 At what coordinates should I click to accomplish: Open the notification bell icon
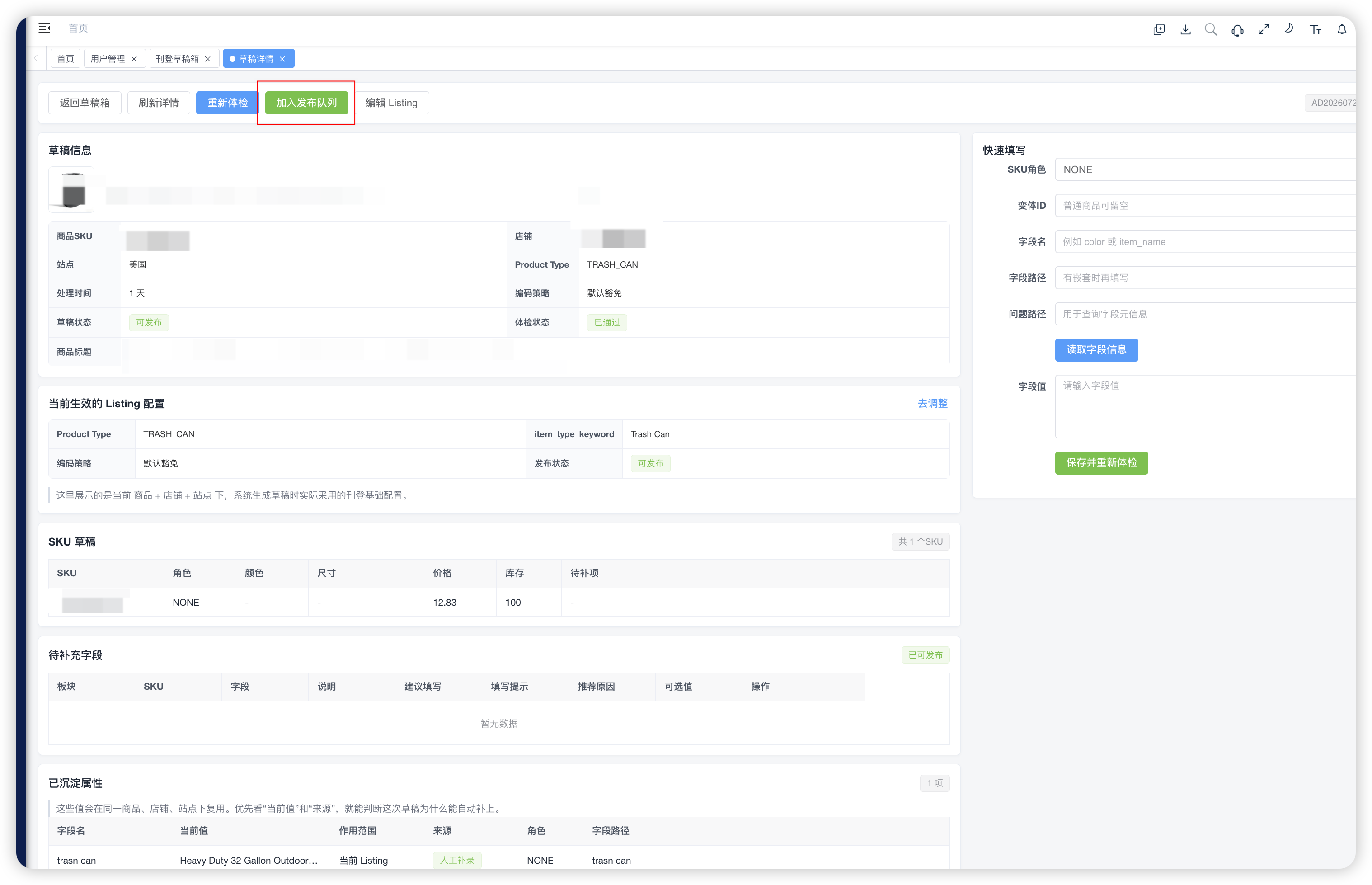pos(1342,29)
